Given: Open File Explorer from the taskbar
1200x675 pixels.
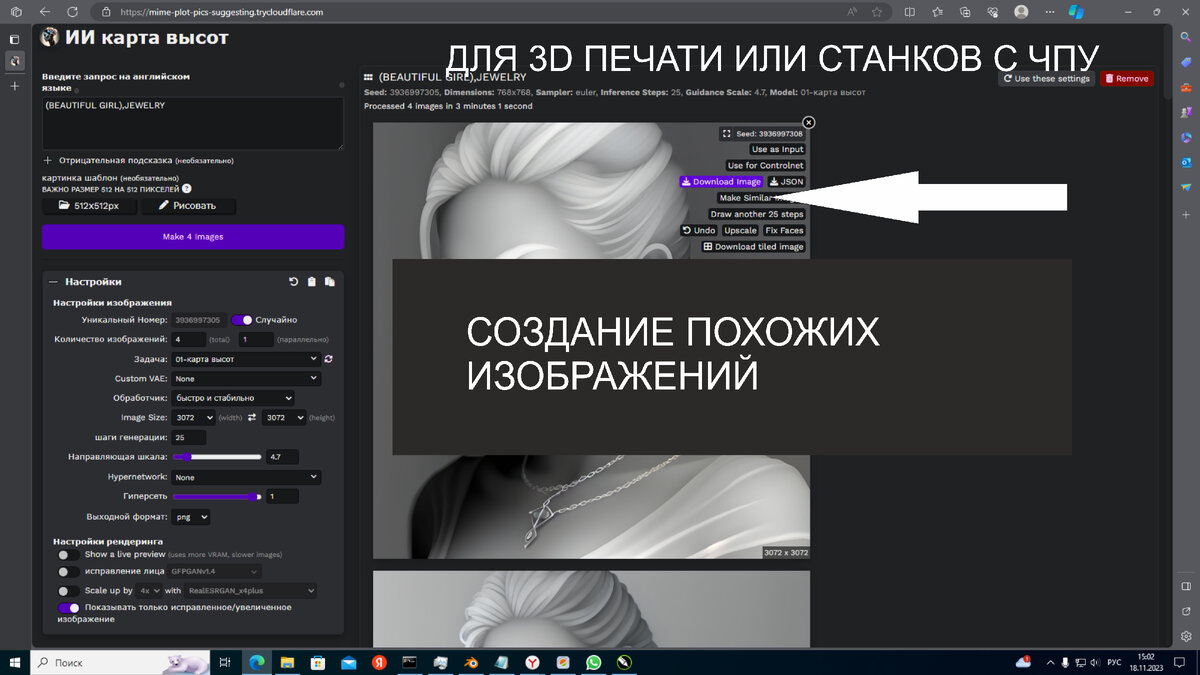Looking at the screenshot, I should pos(287,662).
